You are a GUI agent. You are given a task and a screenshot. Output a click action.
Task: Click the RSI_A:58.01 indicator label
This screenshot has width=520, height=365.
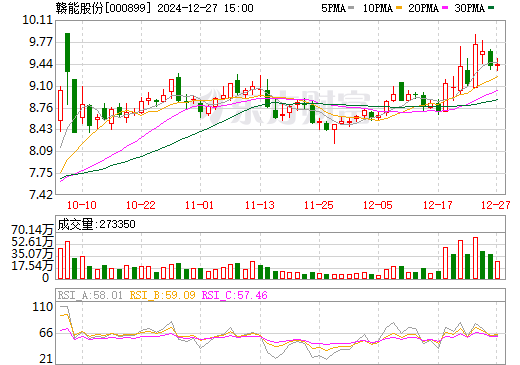(x=90, y=295)
